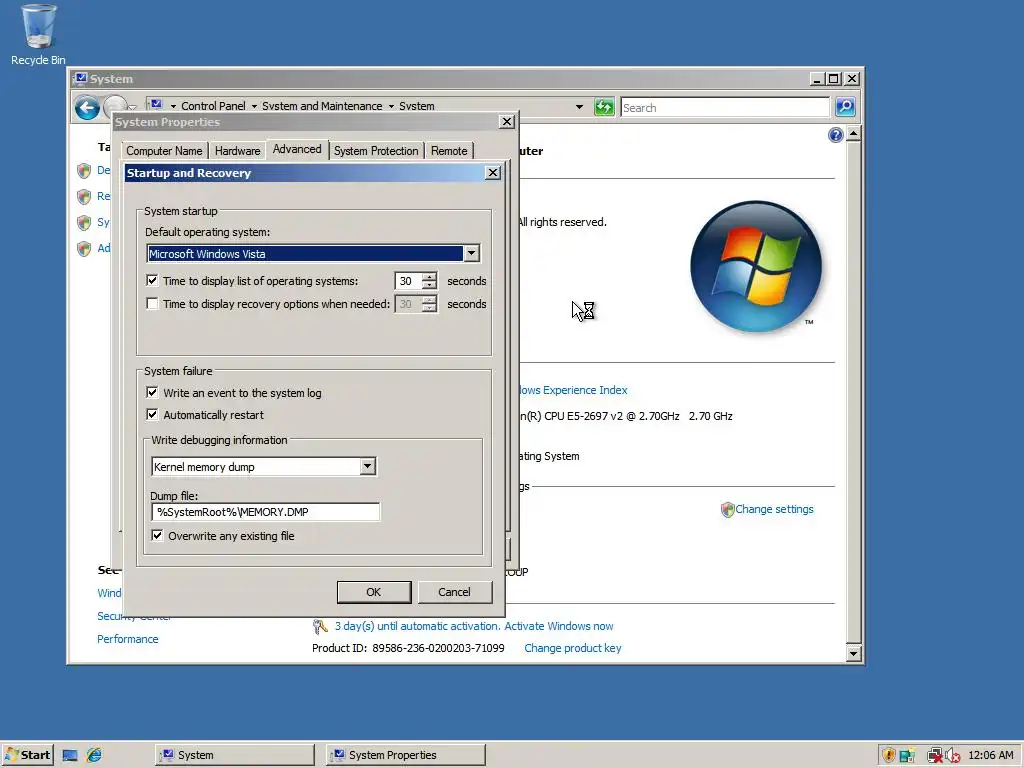Click OK in Startup and Recovery

pos(374,592)
